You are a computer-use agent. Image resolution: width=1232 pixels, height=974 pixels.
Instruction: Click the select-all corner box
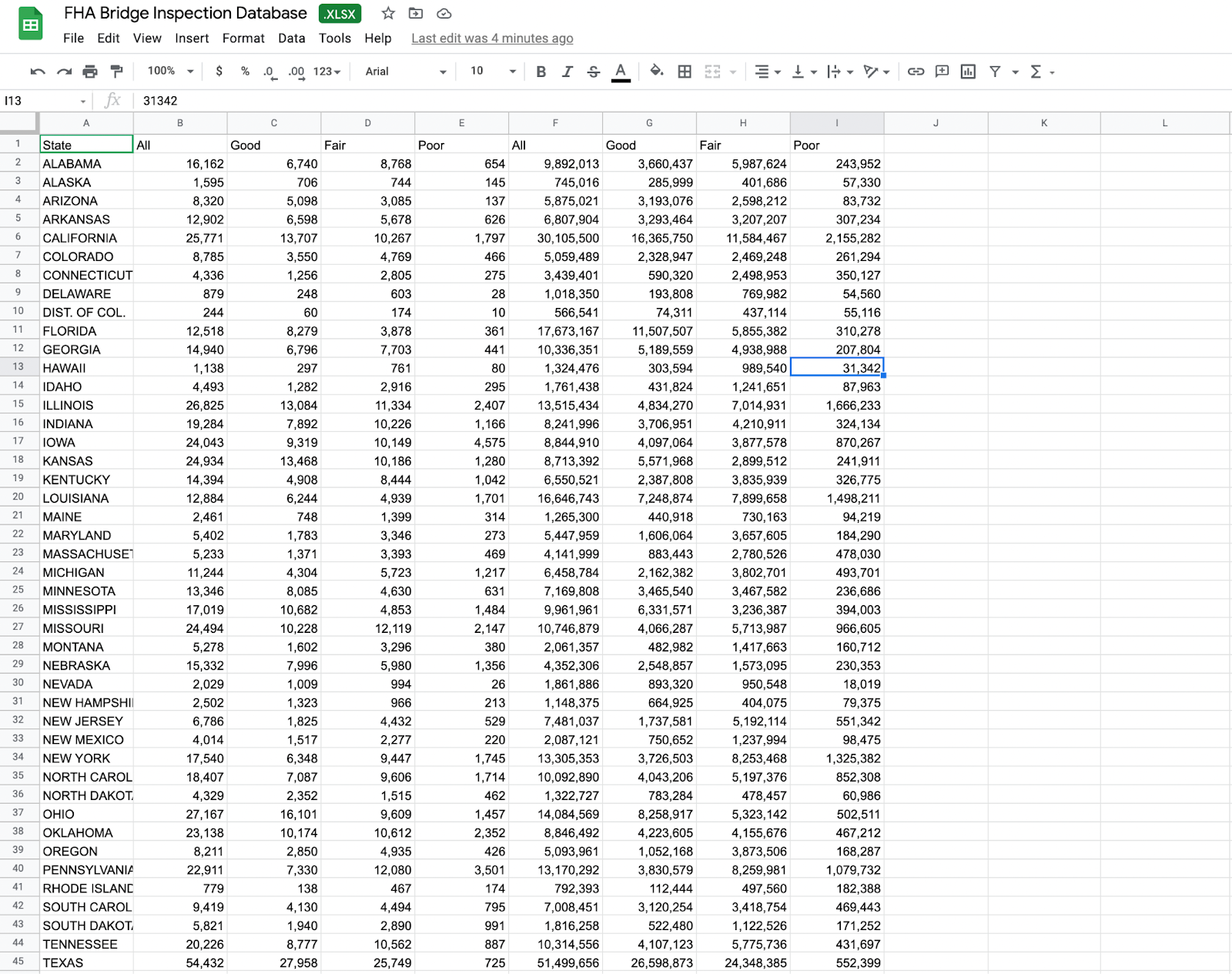click(18, 122)
